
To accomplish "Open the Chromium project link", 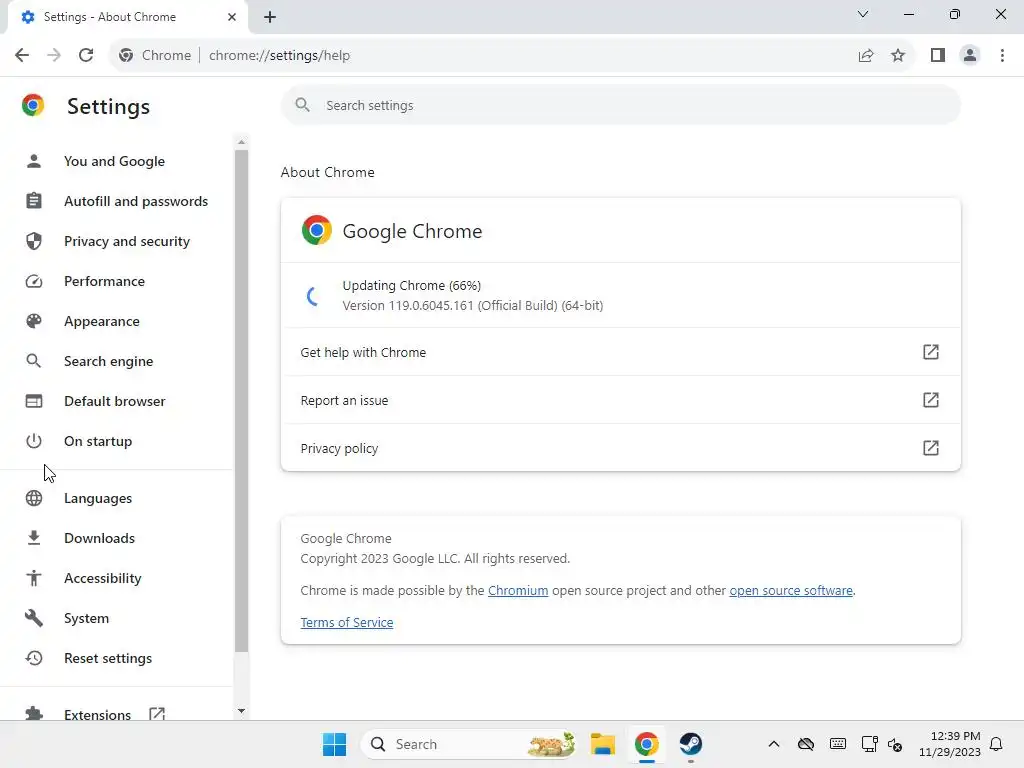I will [518, 590].
